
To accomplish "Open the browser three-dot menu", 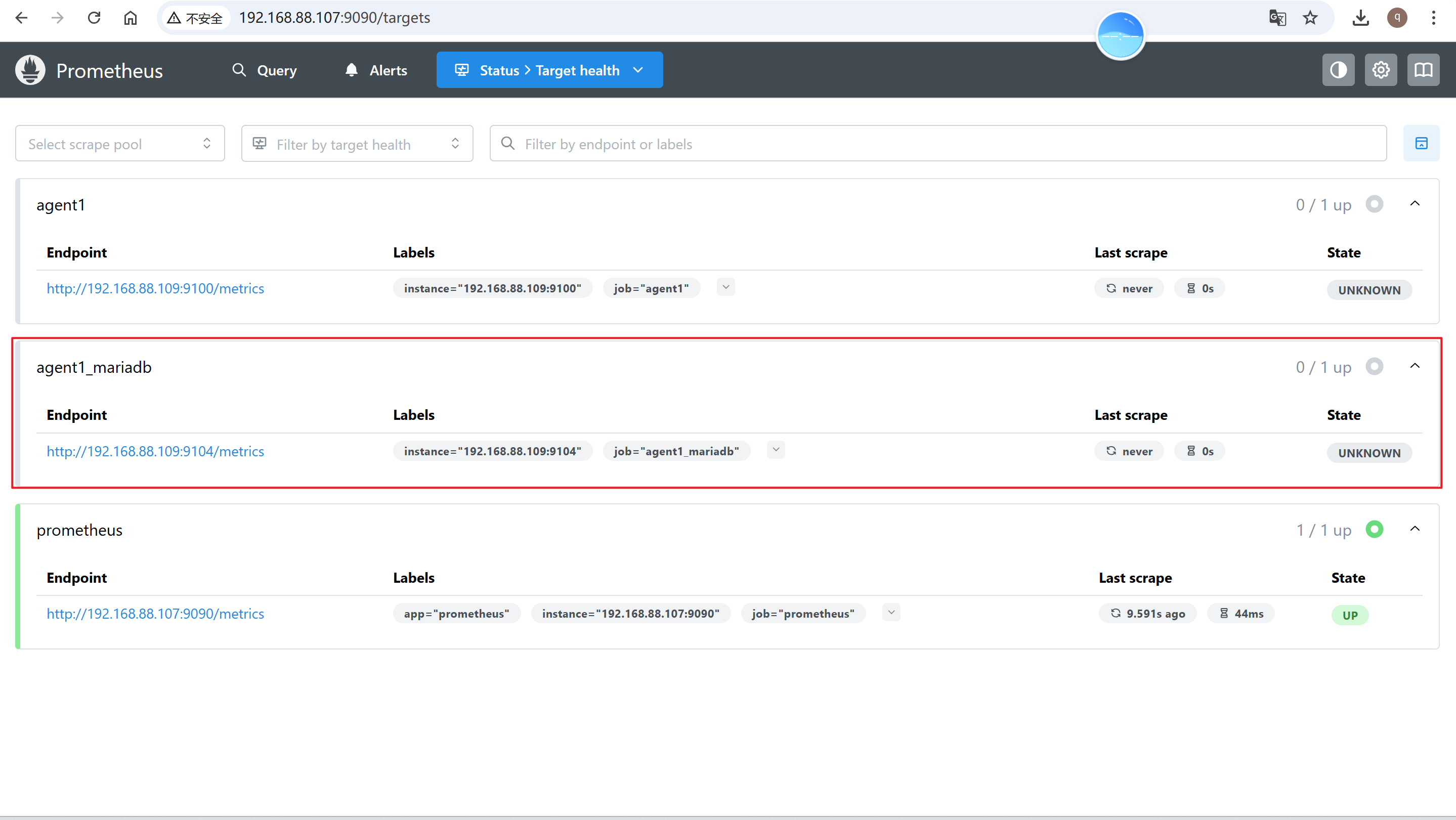I will (x=1433, y=18).
